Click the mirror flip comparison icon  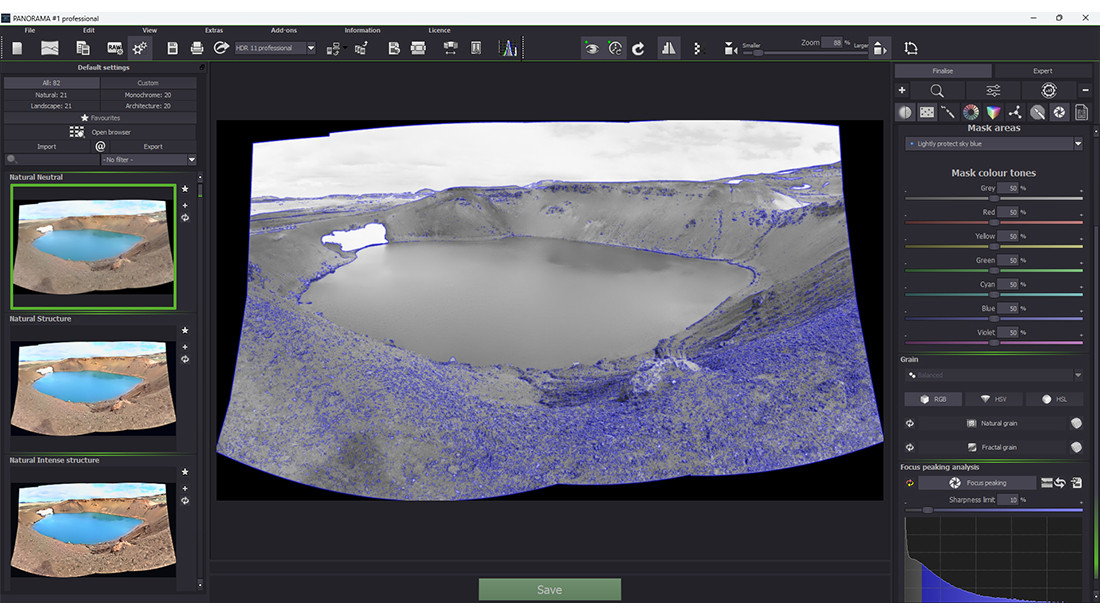coord(667,48)
